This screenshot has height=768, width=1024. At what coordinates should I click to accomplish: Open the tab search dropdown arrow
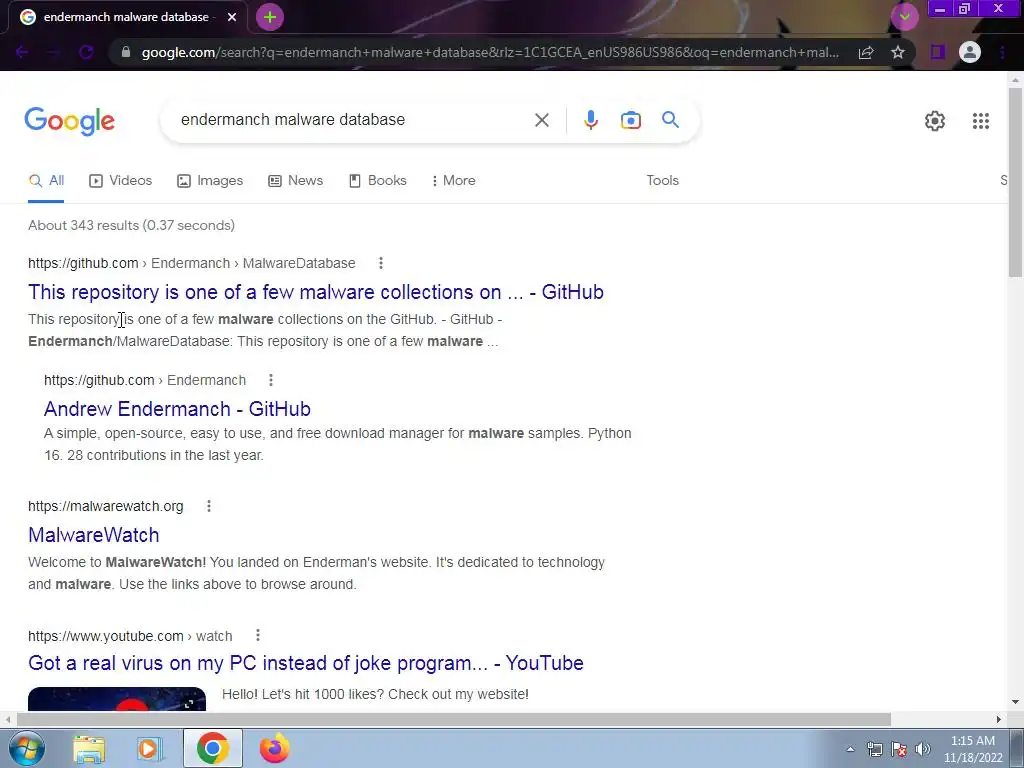904,17
